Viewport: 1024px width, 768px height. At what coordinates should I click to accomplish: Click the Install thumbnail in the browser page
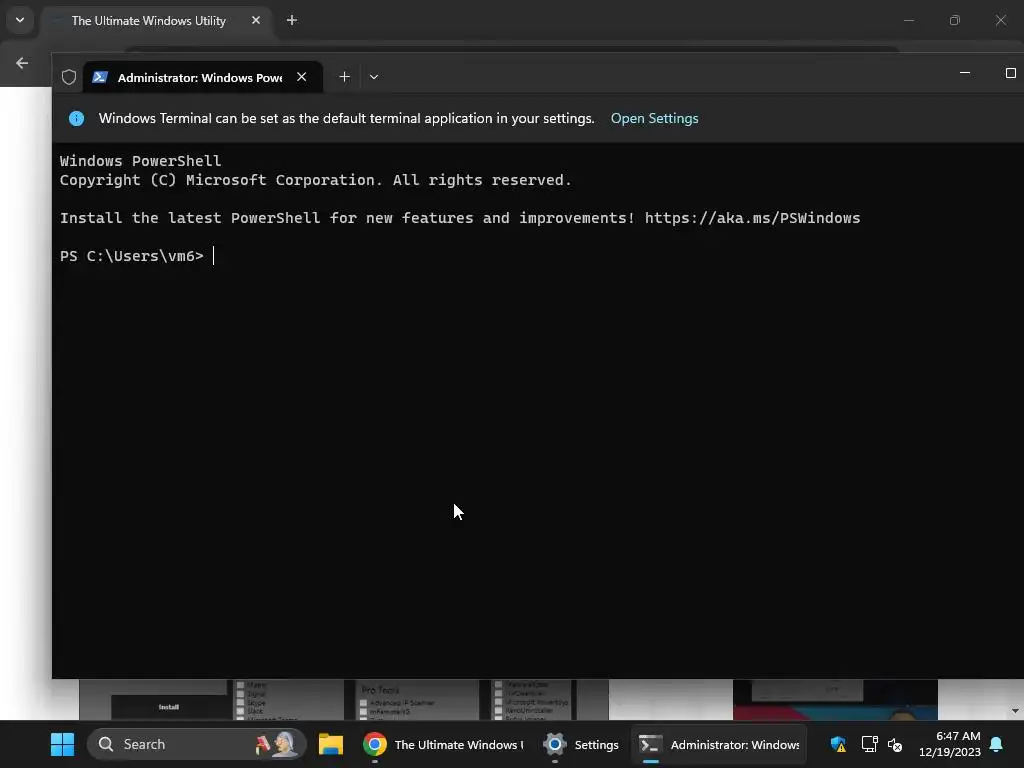point(168,707)
